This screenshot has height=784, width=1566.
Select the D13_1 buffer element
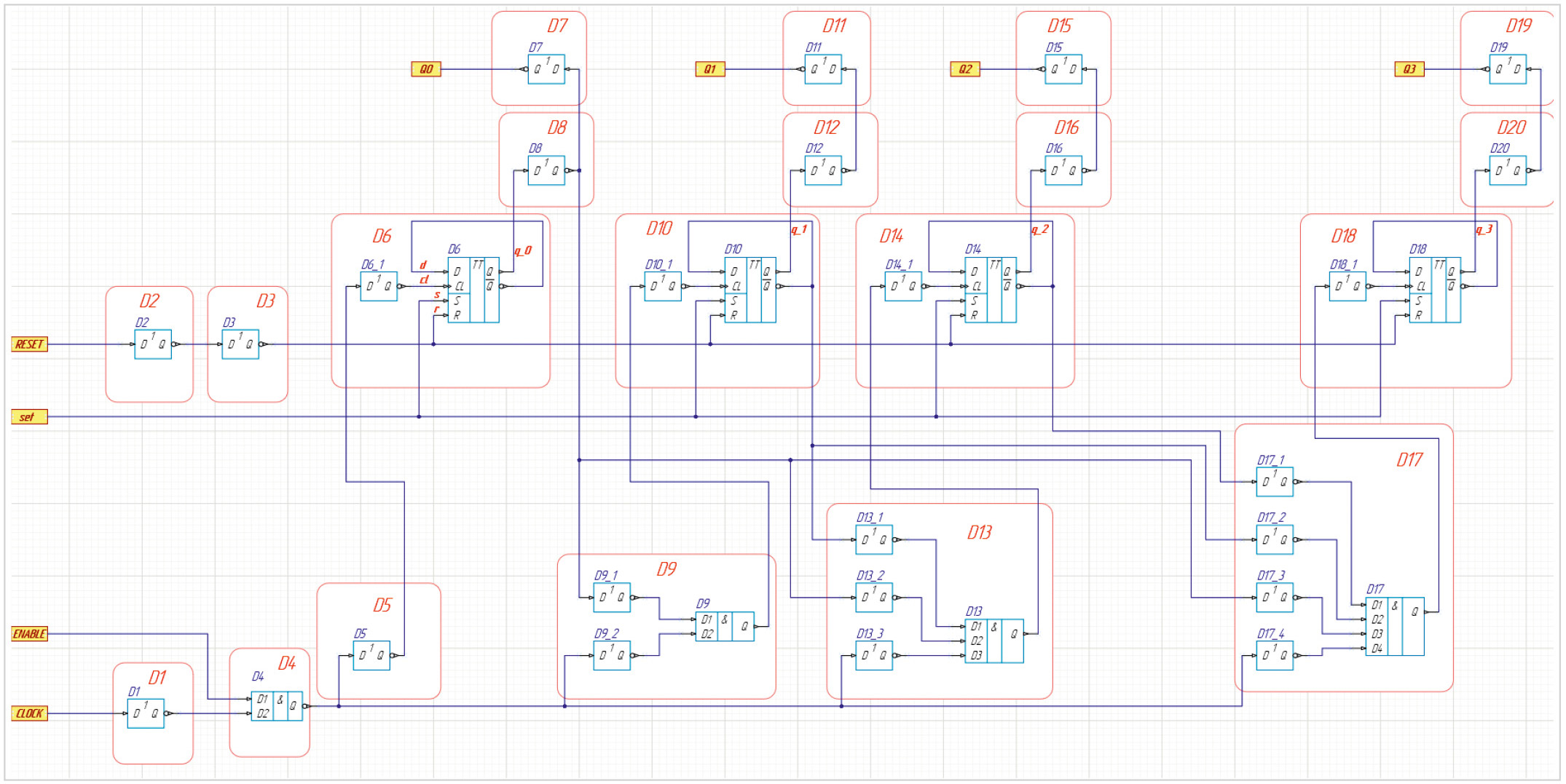point(874,539)
